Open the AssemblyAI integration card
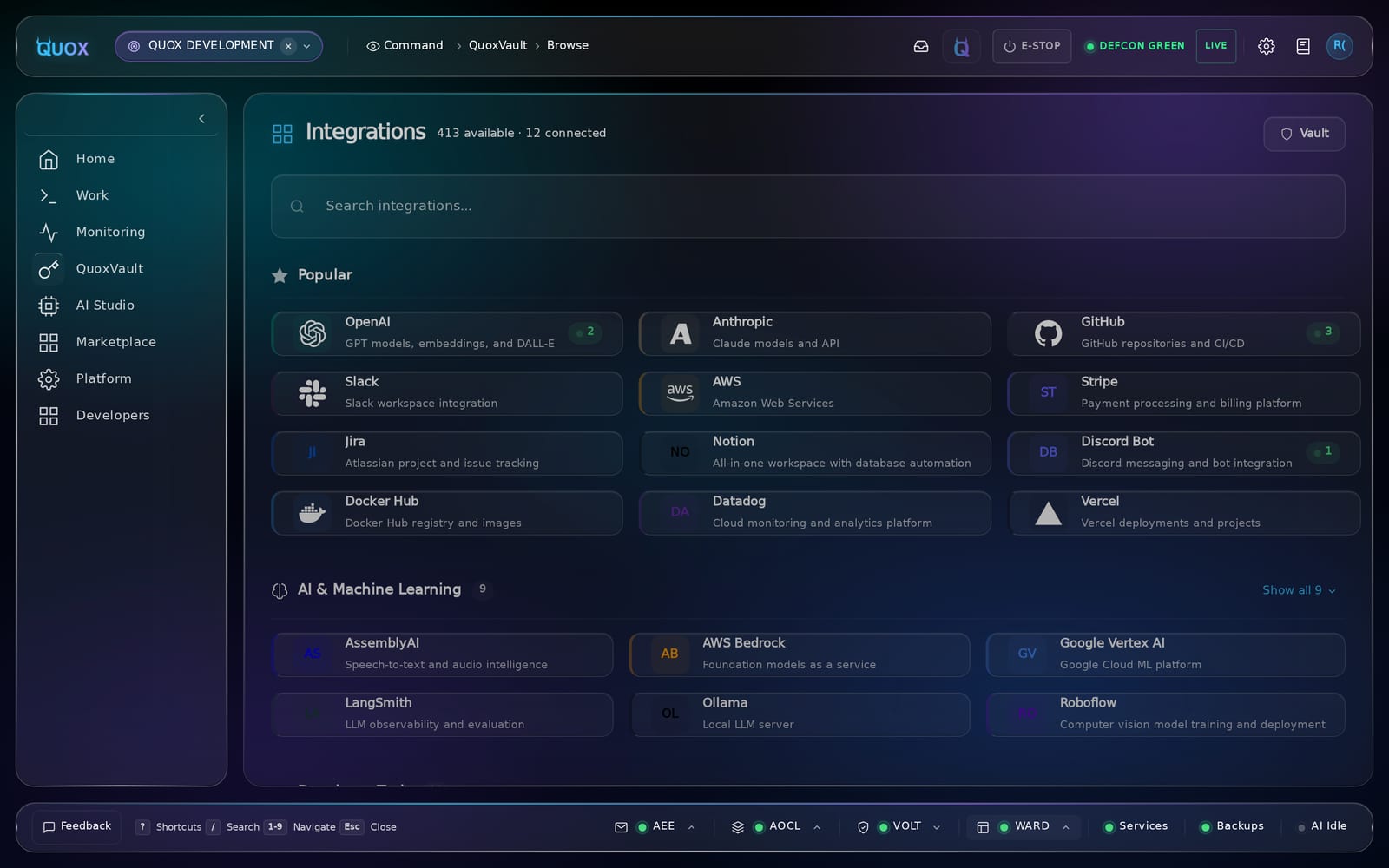This screenshot has width=1389, height=868. pyautogui.click(x=442, y=654)
